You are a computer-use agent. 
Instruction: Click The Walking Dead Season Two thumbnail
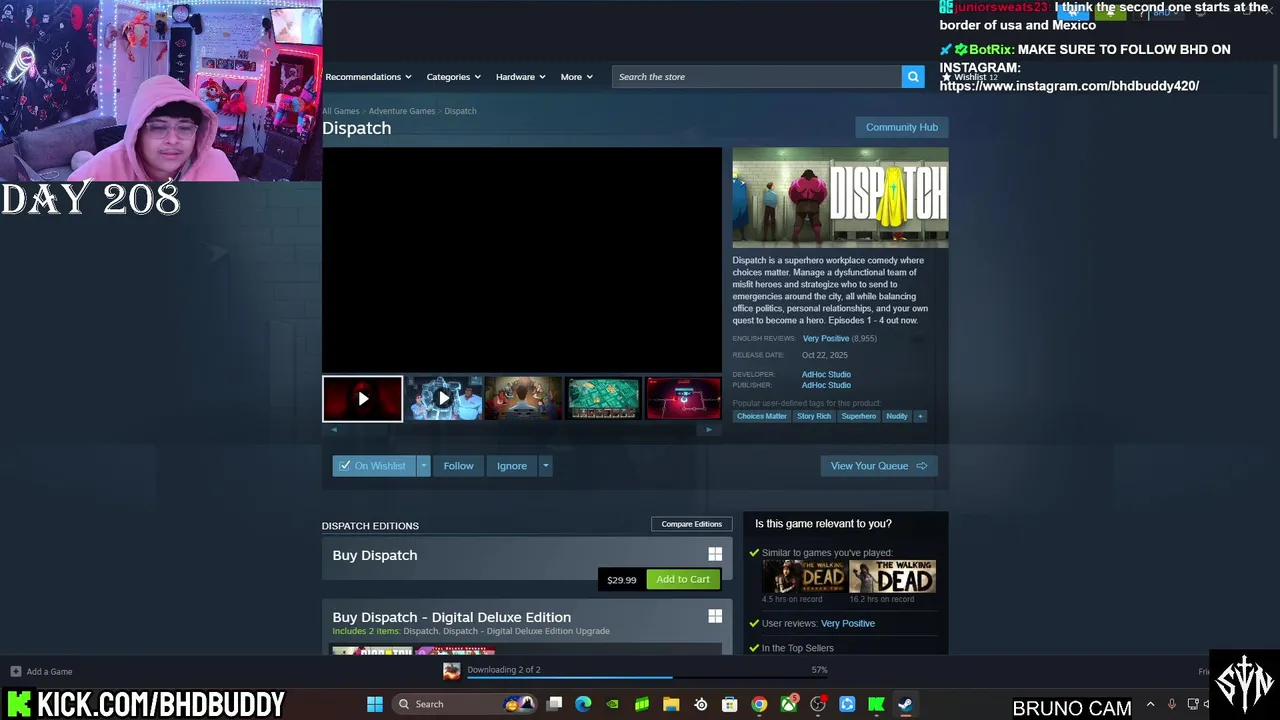(x=804, y=577)
